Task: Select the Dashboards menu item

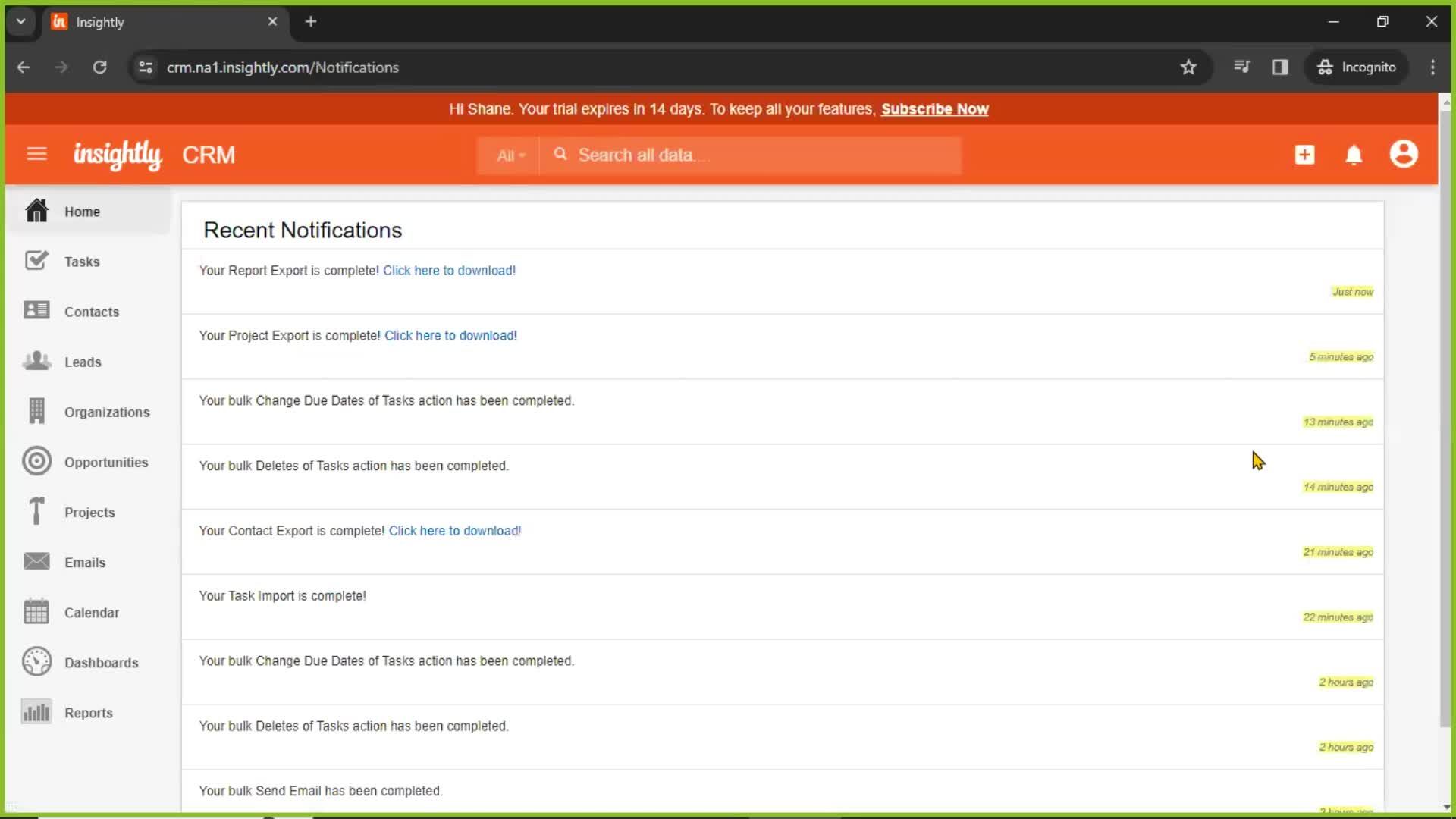Action: (x=101, y=662)
